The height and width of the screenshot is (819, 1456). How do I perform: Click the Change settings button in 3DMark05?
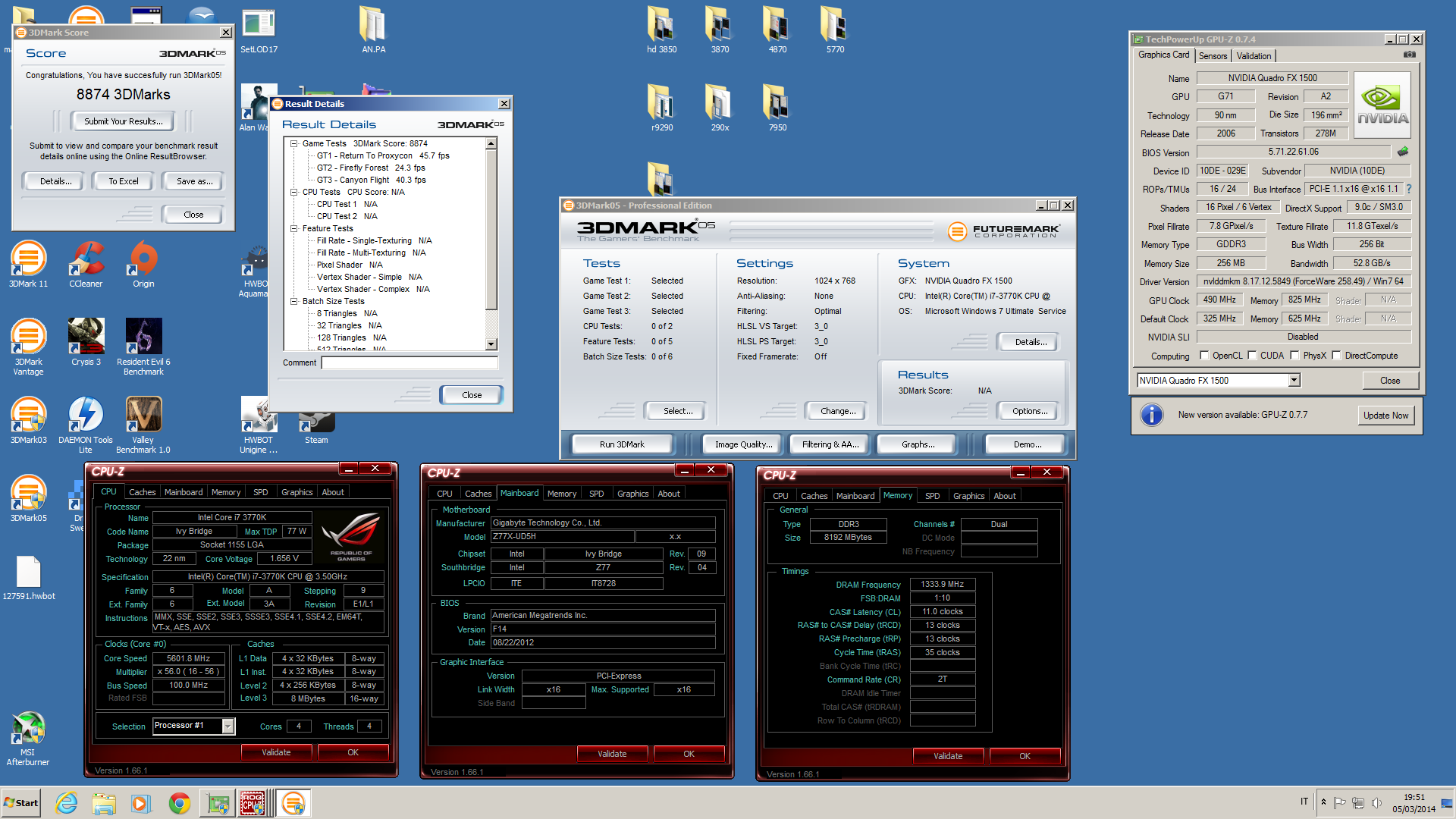coord(837,411)
